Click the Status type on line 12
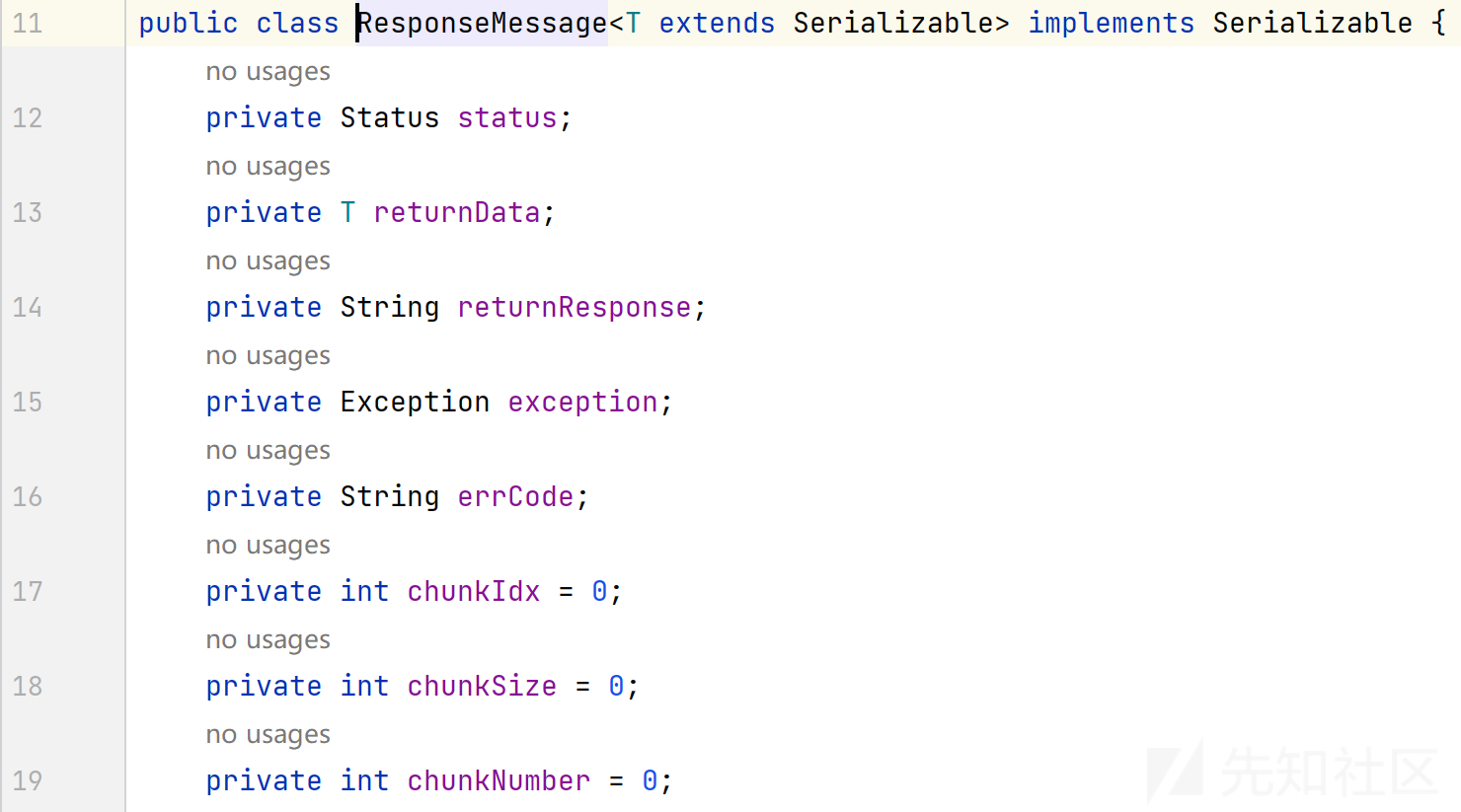 389,118
